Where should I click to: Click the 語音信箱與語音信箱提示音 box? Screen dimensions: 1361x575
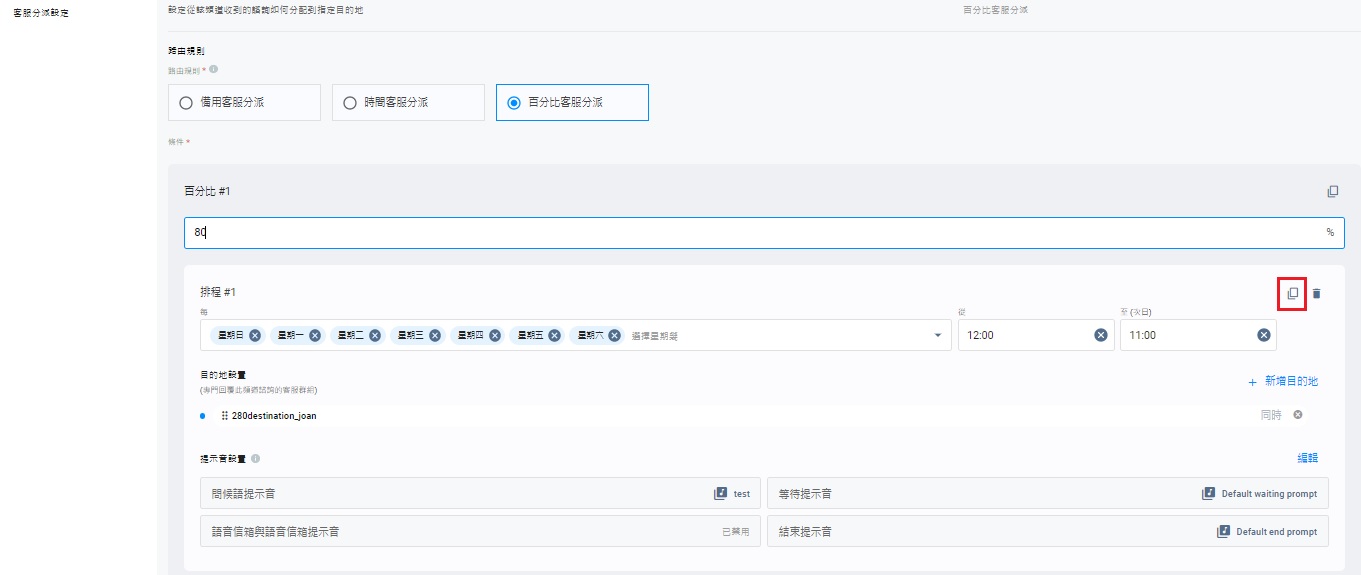[x=480, y=531]
